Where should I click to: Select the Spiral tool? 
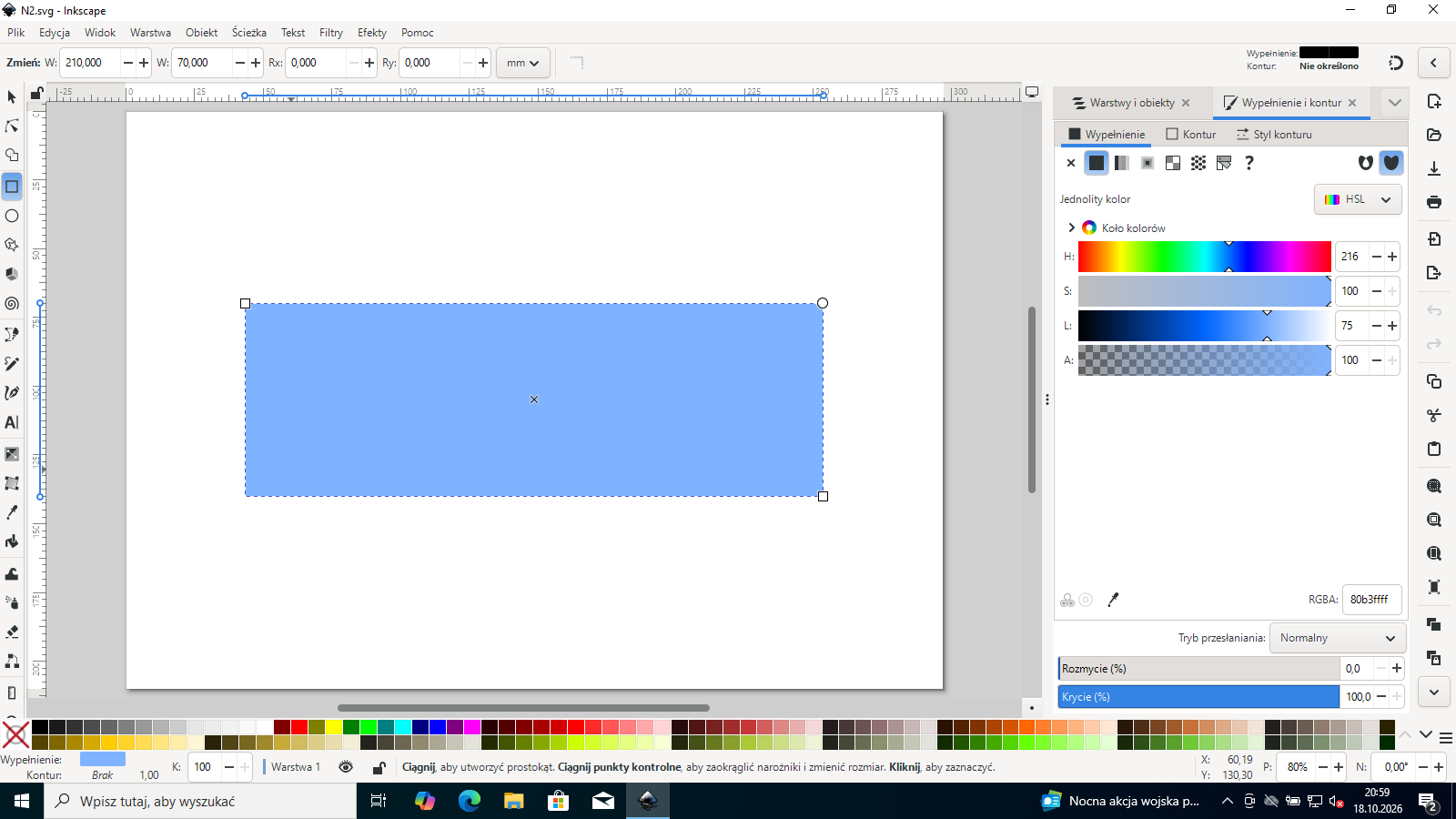(12, 304)
